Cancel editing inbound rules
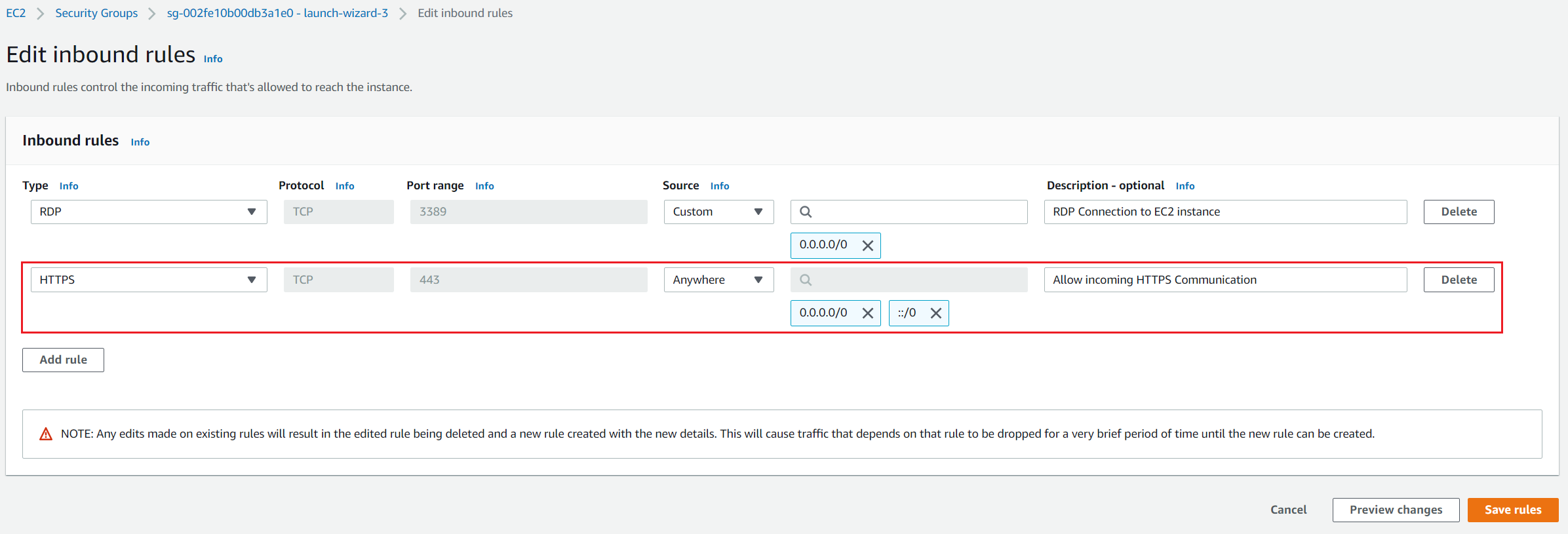Viewport: 1568px width, 534px height. tap(1288, 510)
